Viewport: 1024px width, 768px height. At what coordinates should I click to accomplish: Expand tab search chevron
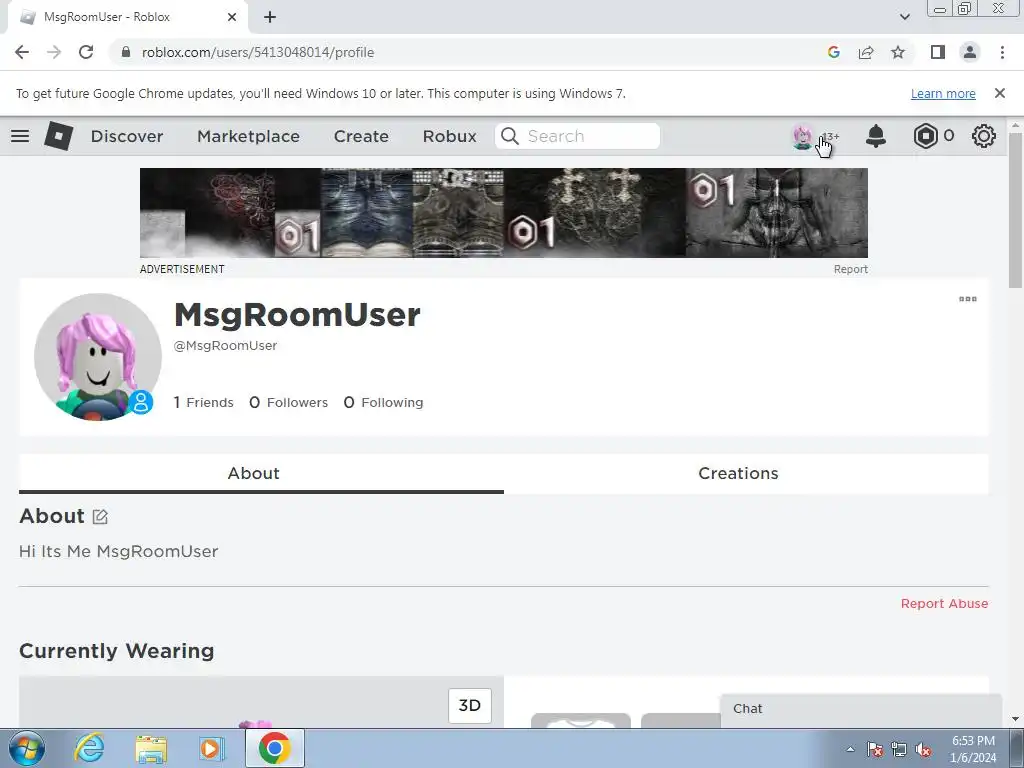(x=904, y=17)
